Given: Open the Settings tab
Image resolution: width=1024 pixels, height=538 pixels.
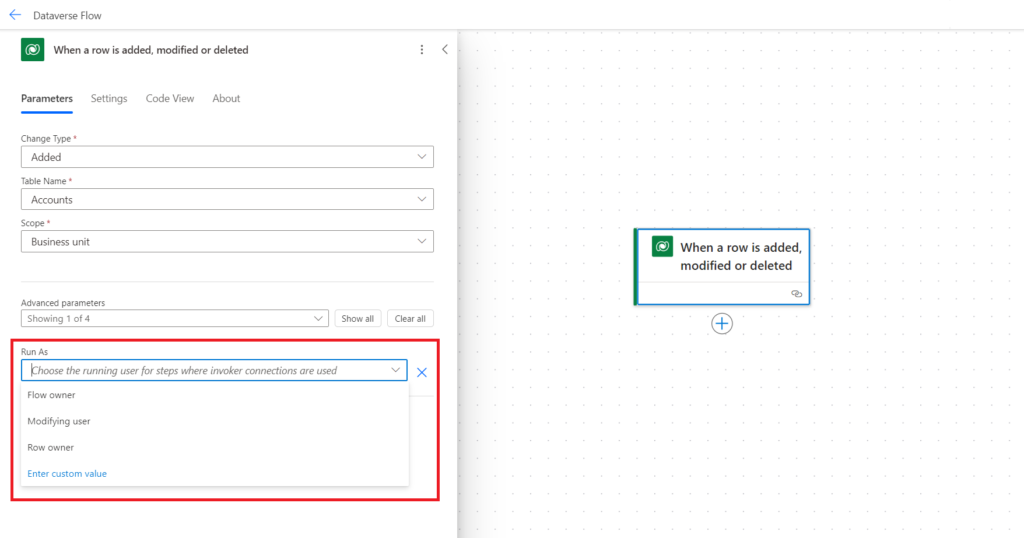Looking at the screenshot, I should 109,99.
